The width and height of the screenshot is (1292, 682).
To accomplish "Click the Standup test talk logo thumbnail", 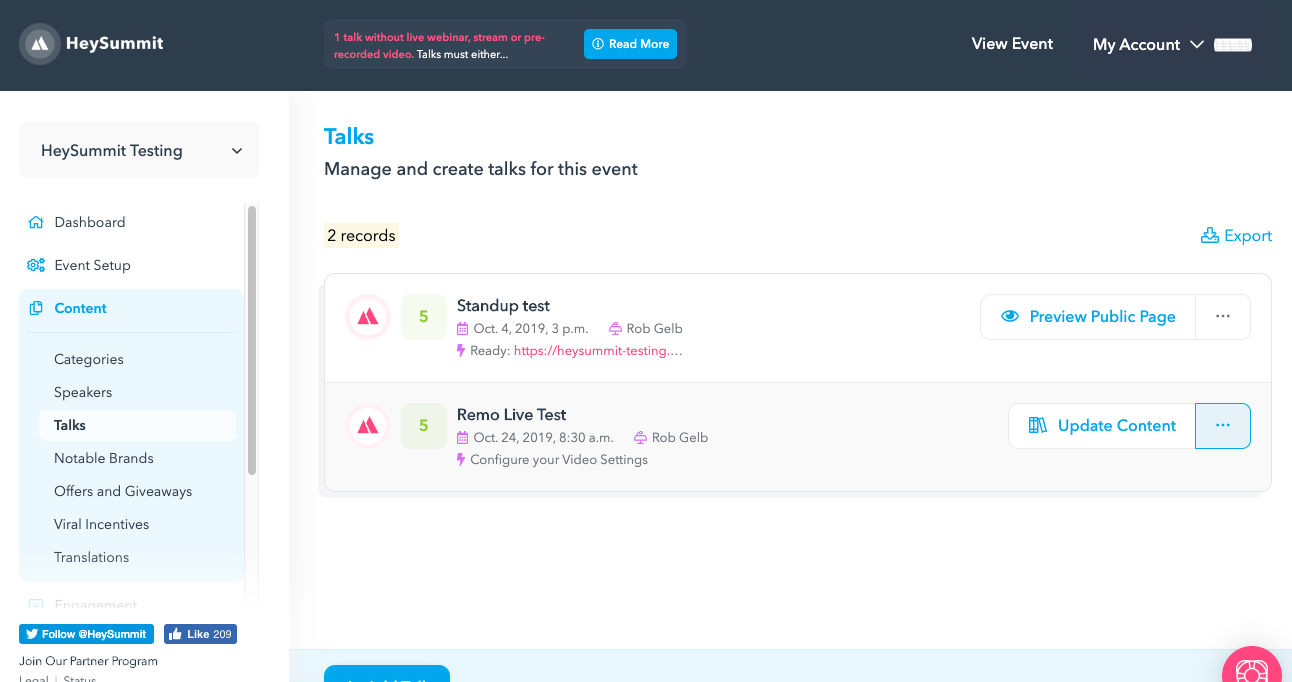I will tap(368, 317).
